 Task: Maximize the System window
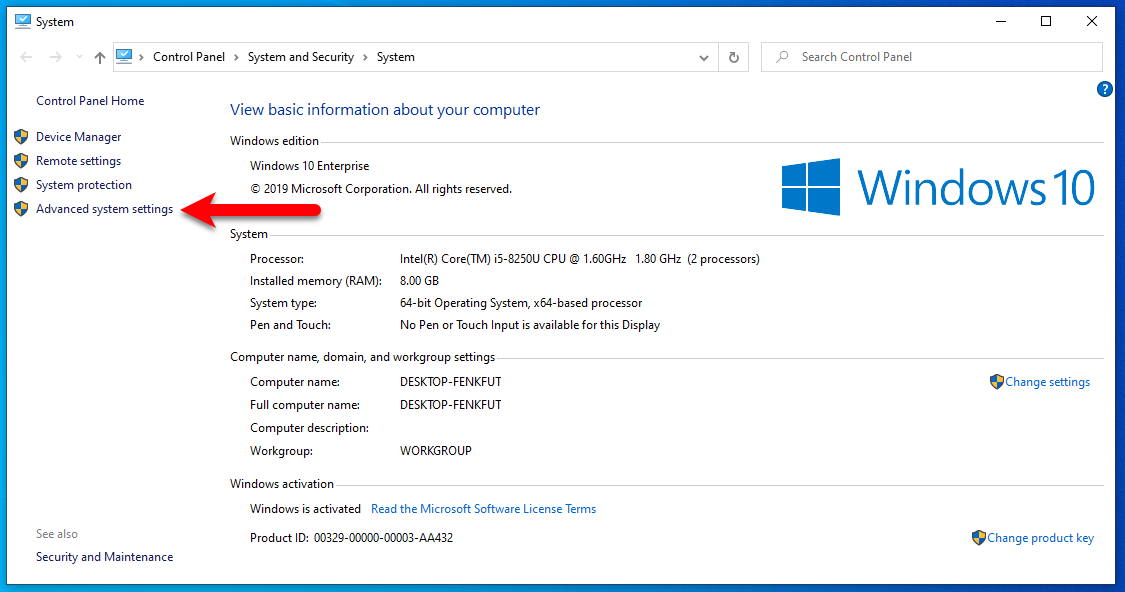pyautogui.click(x=1046, y=22)
